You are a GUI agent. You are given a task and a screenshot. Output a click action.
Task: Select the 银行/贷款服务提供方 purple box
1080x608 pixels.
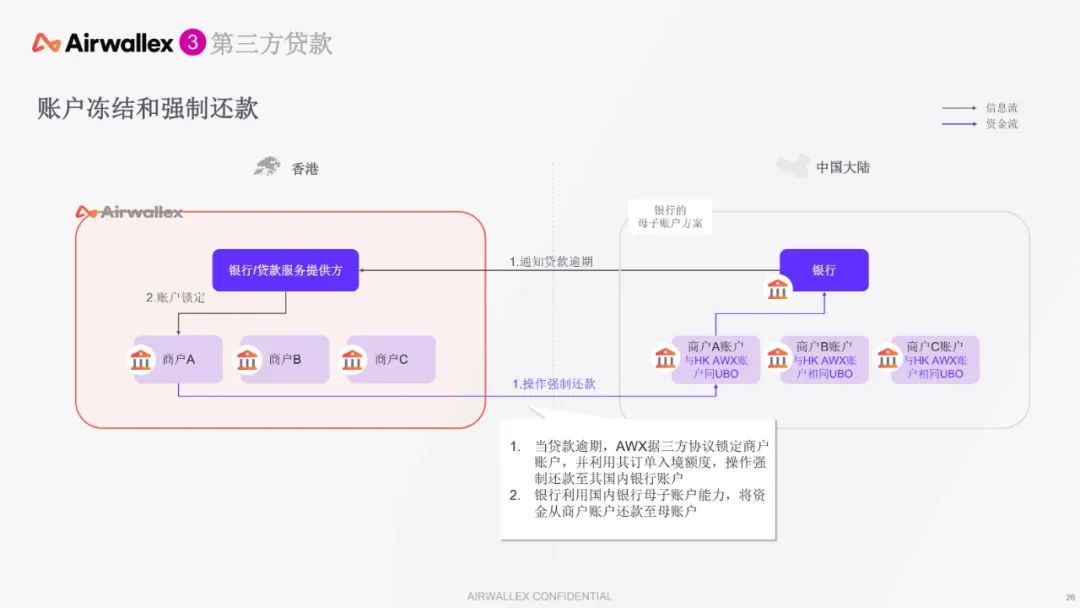[x=285, y=270]
